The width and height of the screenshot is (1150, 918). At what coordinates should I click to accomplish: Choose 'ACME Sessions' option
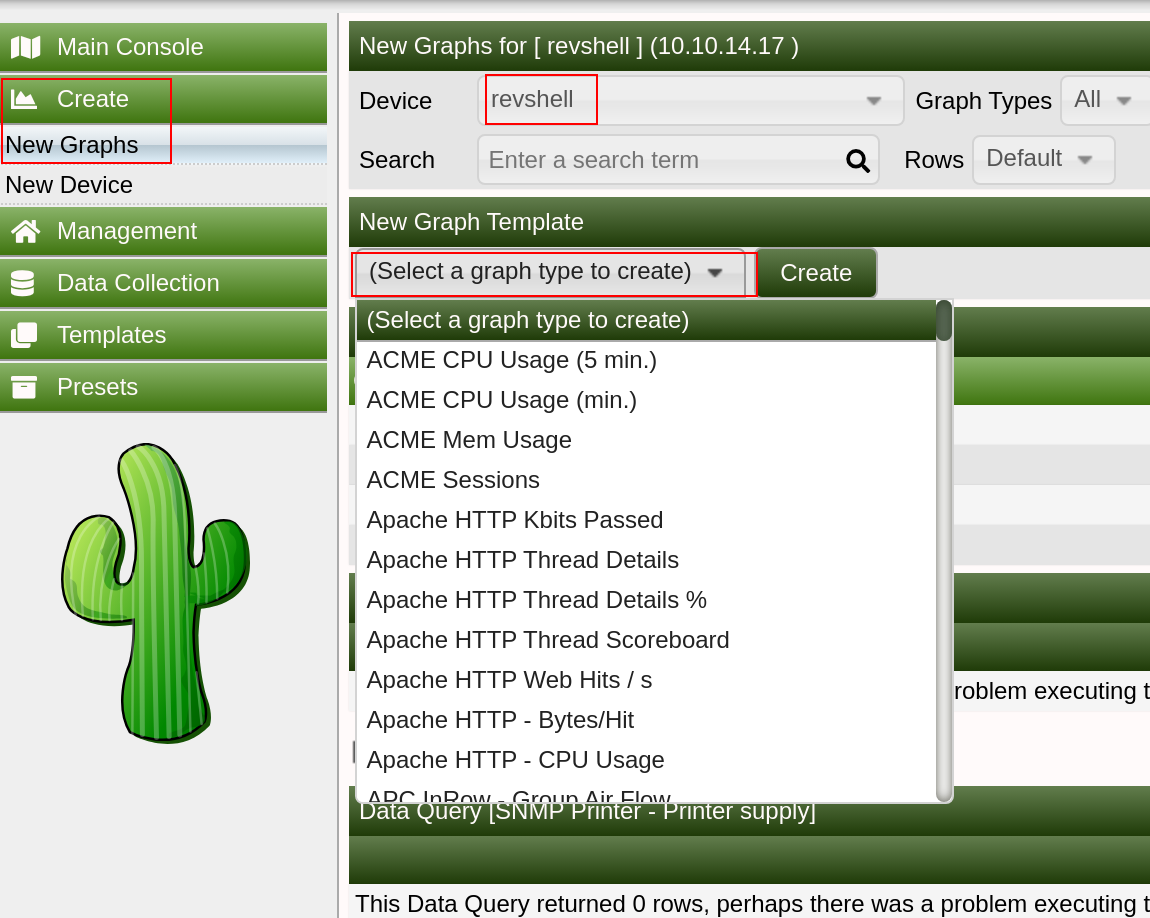coord(646,480)
